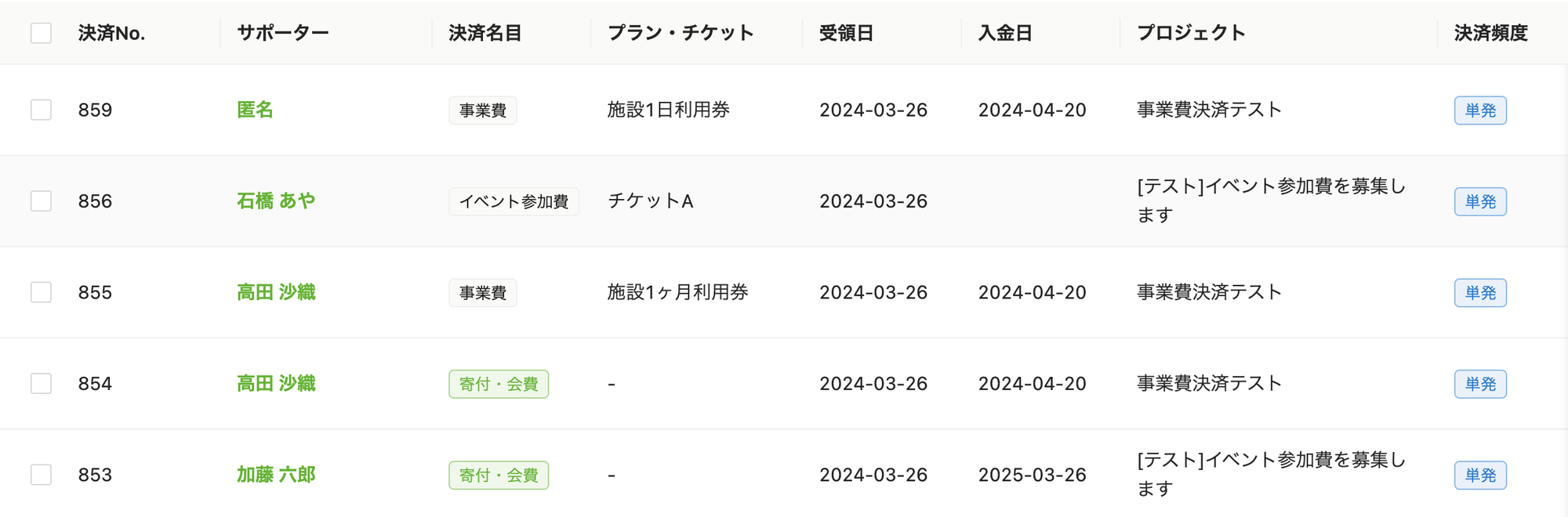The image size is (1568, 517).
Task: Toggle the select-all checkbox in the header
Action: click(x=41, y=33)
